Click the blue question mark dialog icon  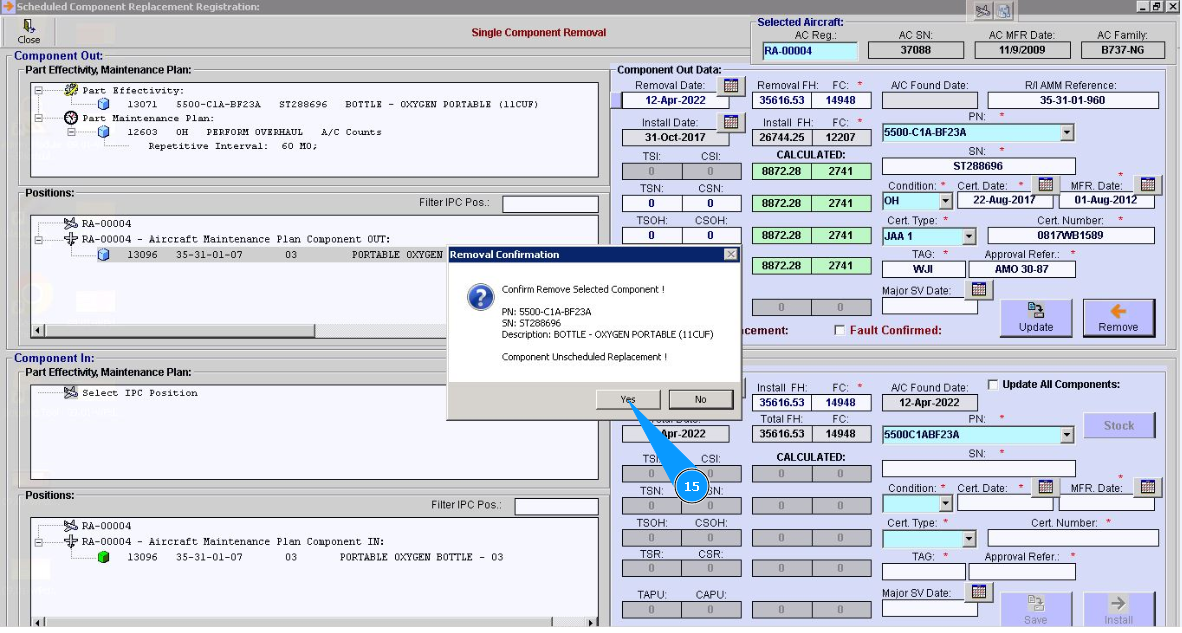(x=481, y=298)
